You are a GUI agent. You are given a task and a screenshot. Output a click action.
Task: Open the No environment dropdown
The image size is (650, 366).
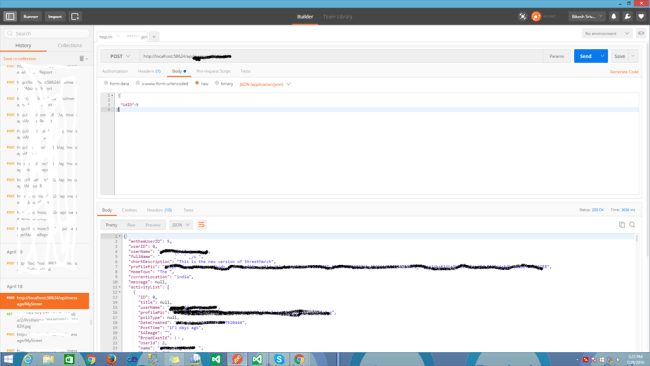point(607,33)
